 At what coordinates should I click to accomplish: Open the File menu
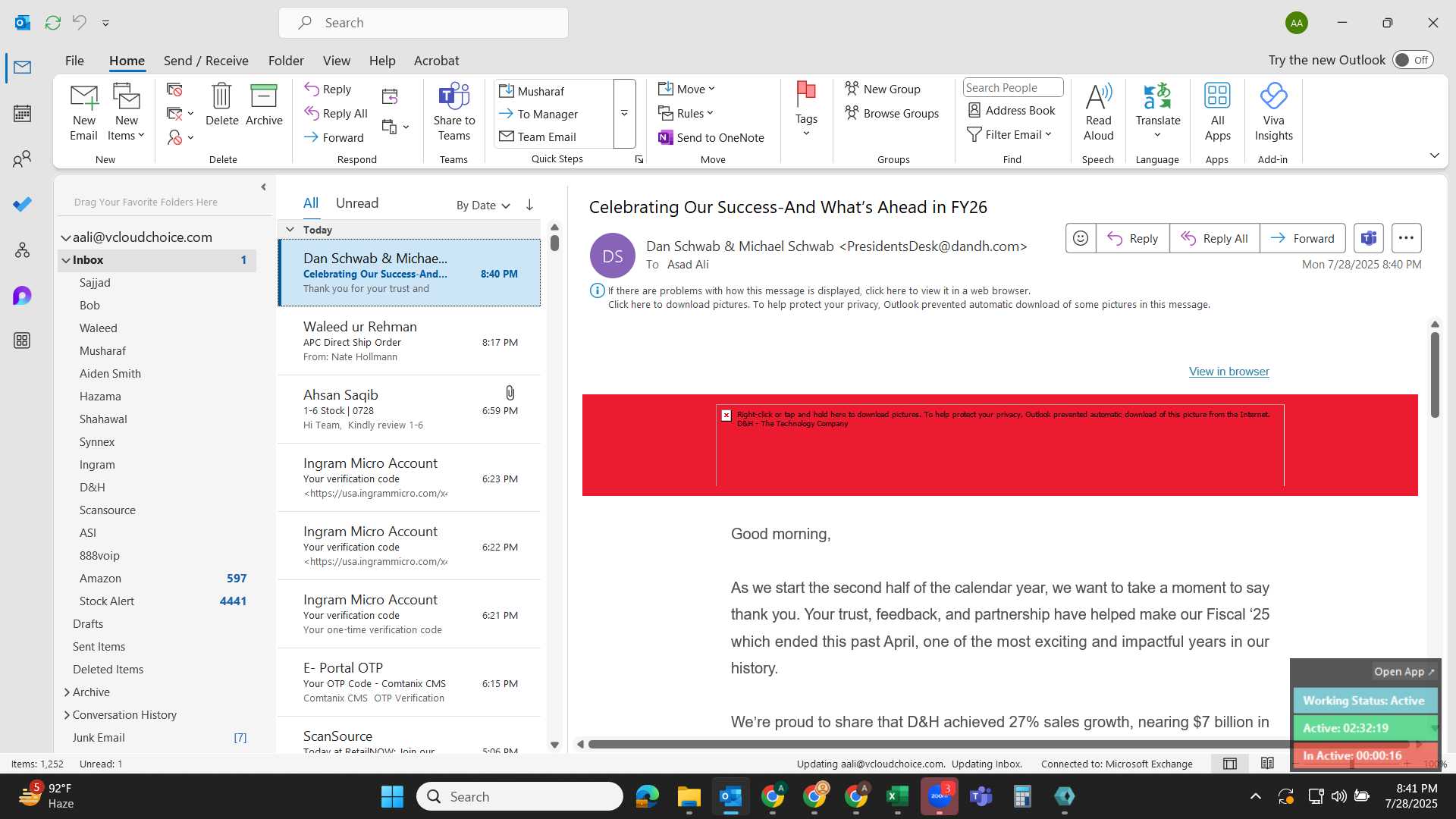pyautogui.click(x=74, y=61)
